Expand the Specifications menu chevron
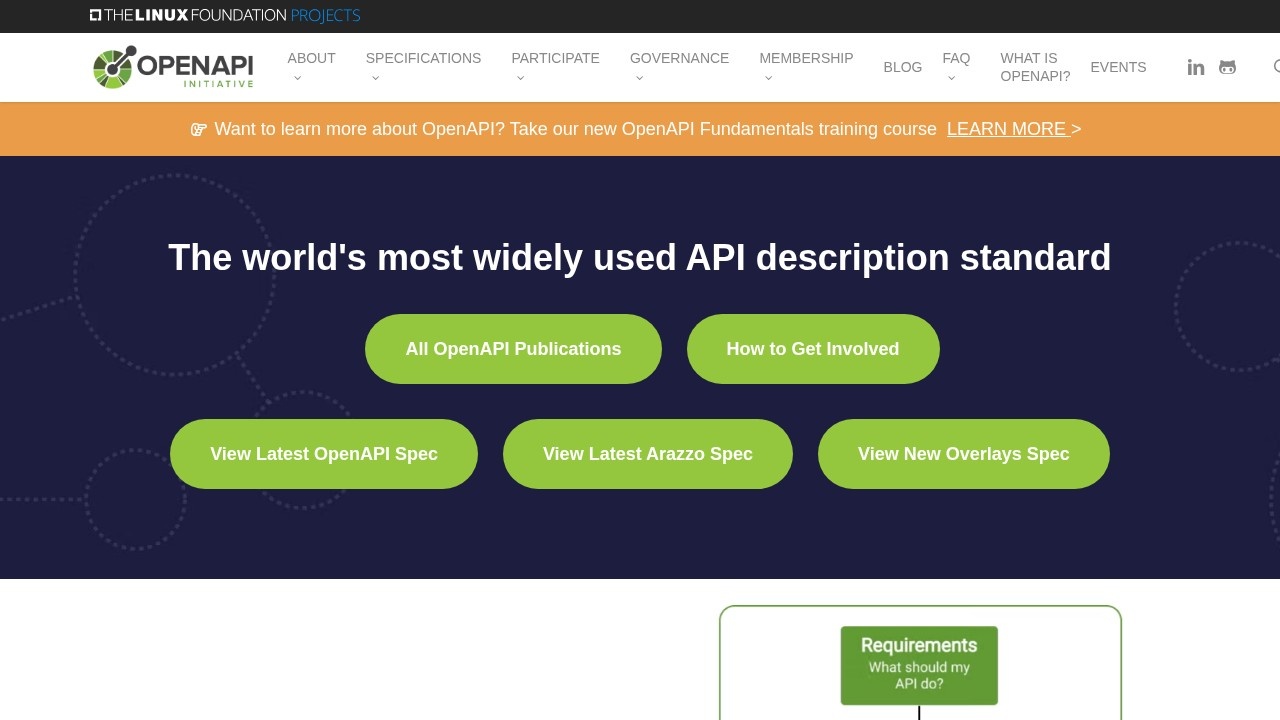1280x720 pixels. (375, 78)
